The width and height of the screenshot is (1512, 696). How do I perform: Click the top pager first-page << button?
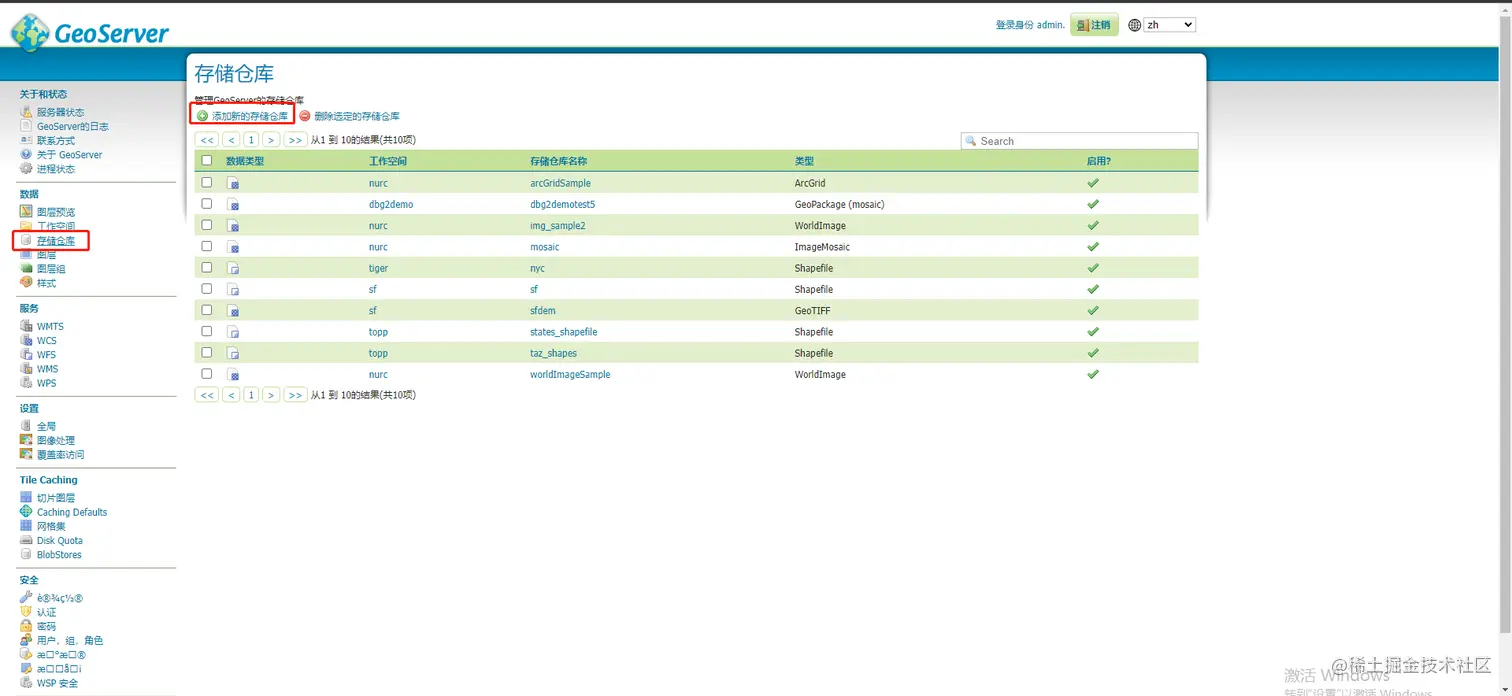tap(206, 140)
